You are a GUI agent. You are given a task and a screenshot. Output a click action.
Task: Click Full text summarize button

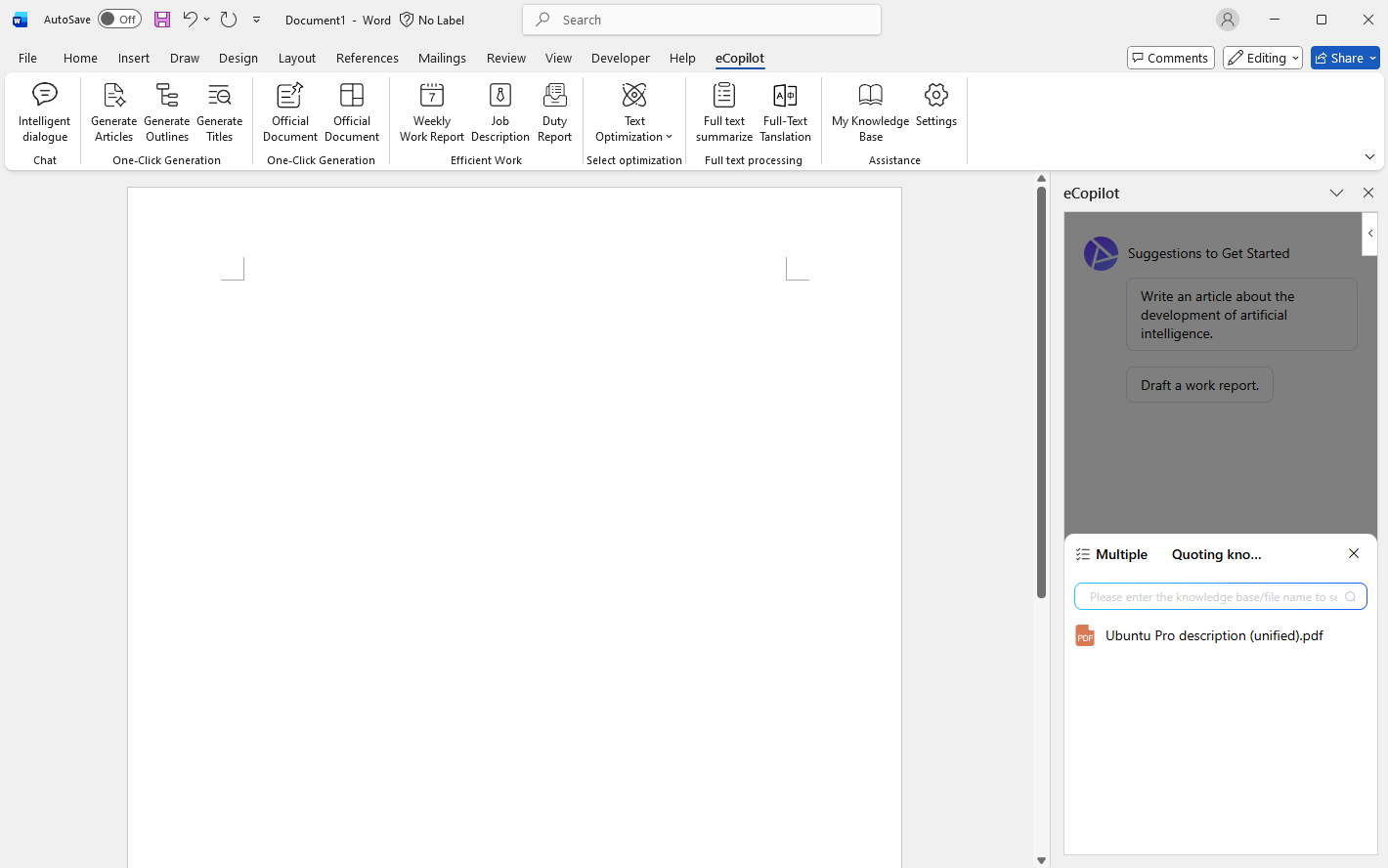[x=723, y=112]
